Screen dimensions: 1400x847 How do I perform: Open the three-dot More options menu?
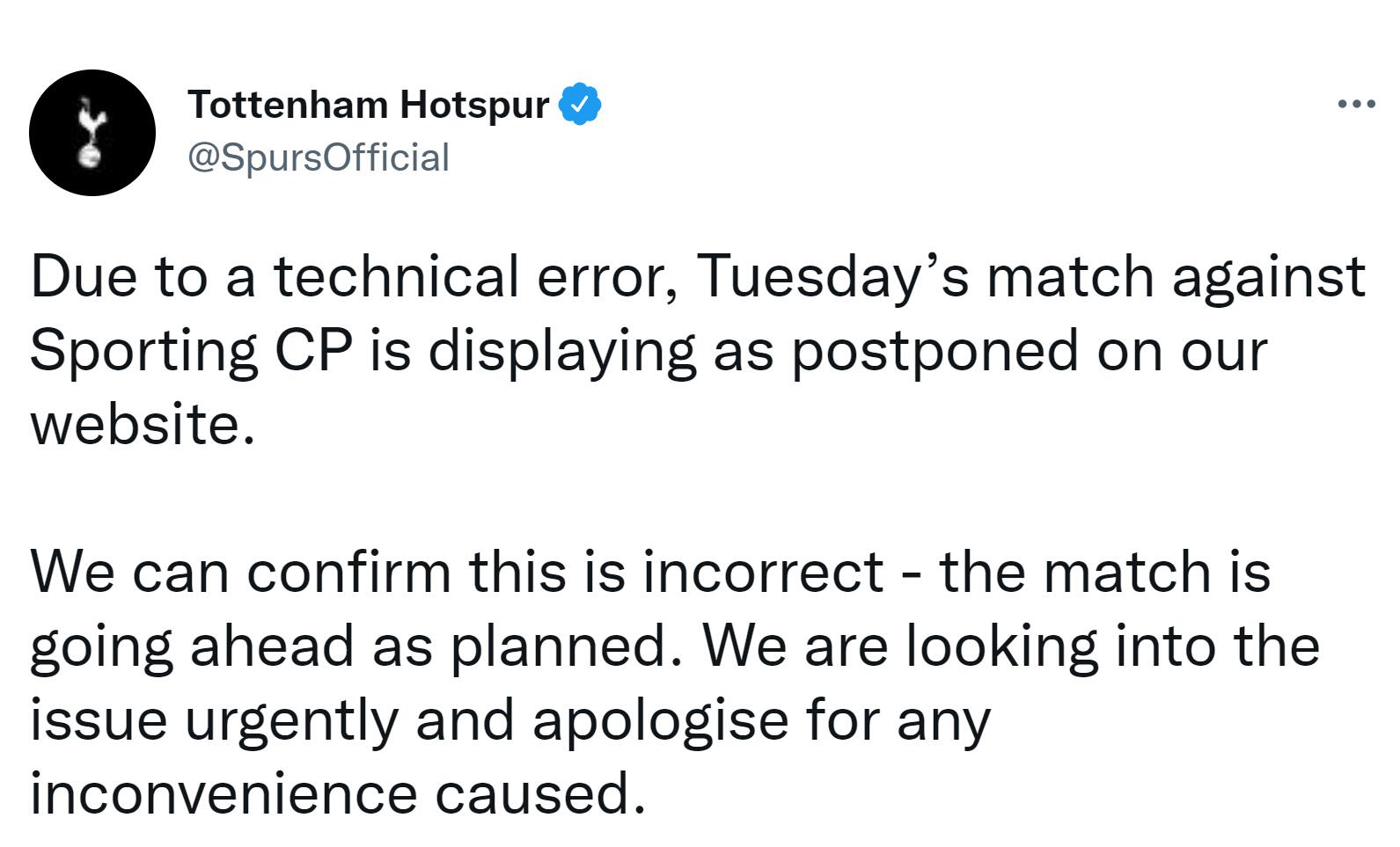point(1356,105)
